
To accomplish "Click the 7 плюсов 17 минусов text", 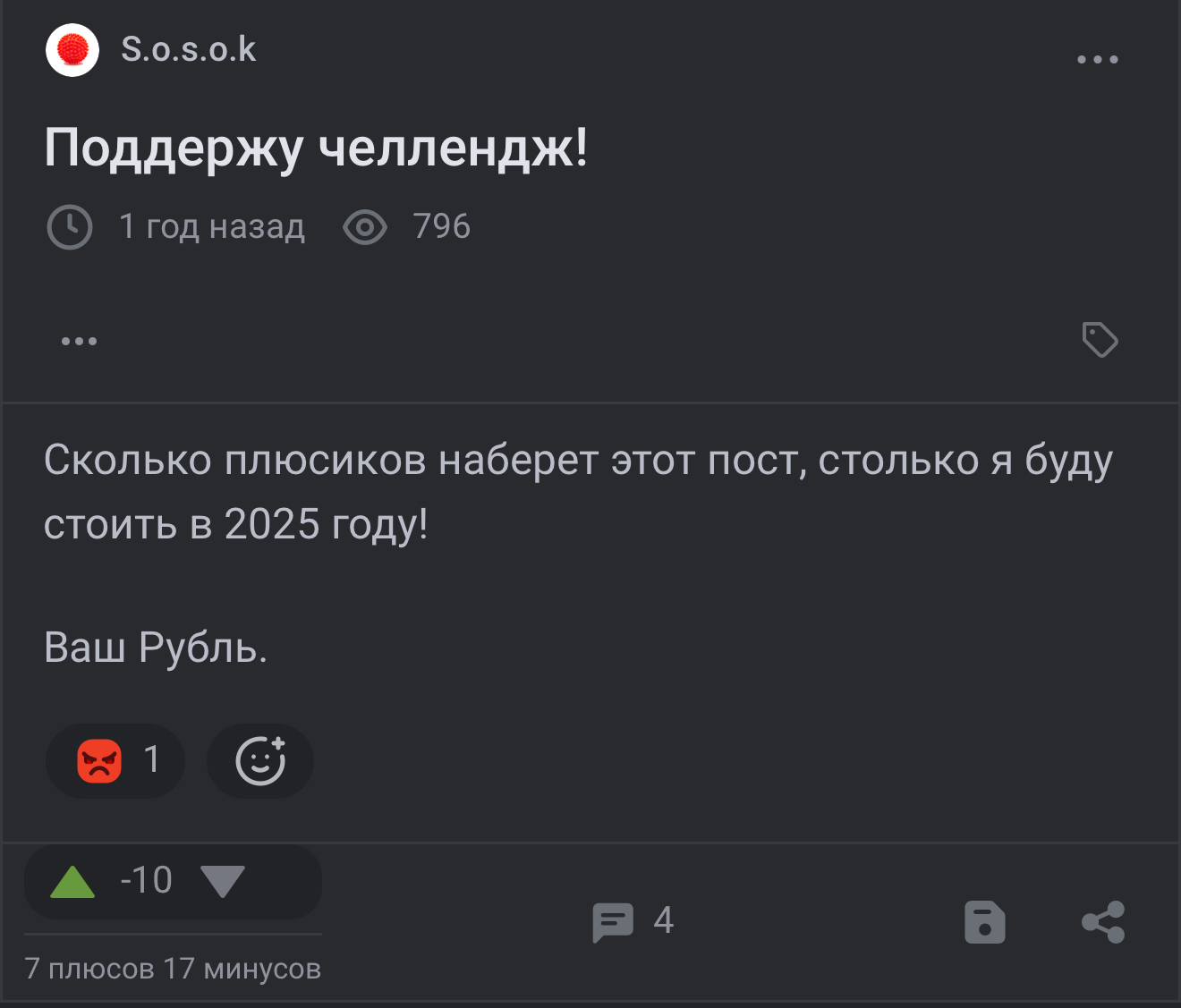I will click(173, 969).
